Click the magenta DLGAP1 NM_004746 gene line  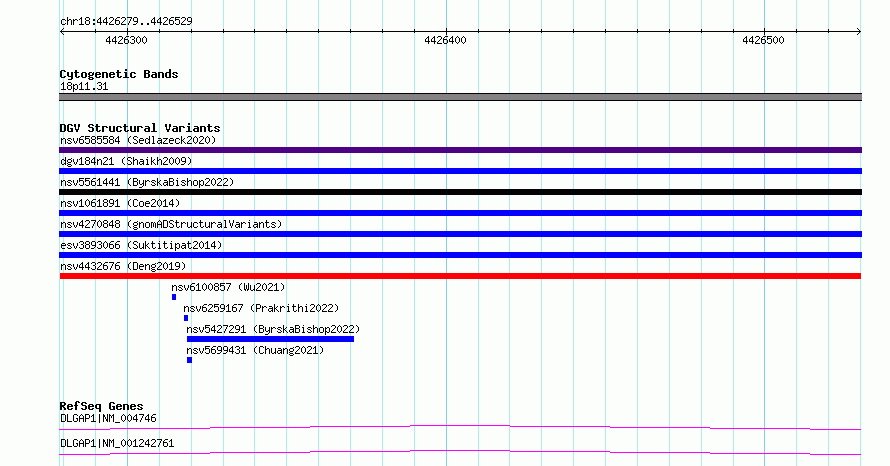point(460,427)
